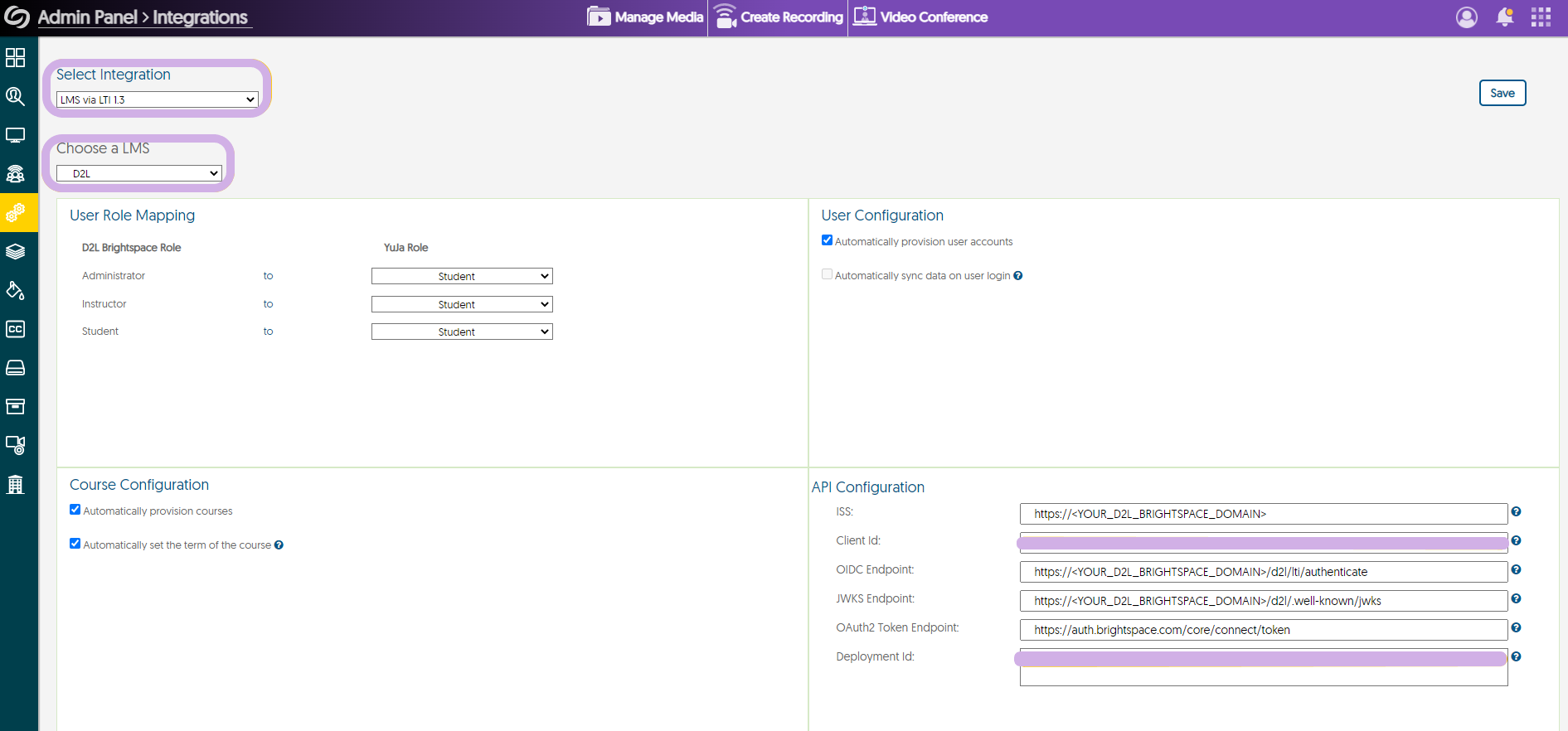1568x731 pixels.
Task: Open YuJa role dropdown for Administrator
Action: tap(462, 276)
